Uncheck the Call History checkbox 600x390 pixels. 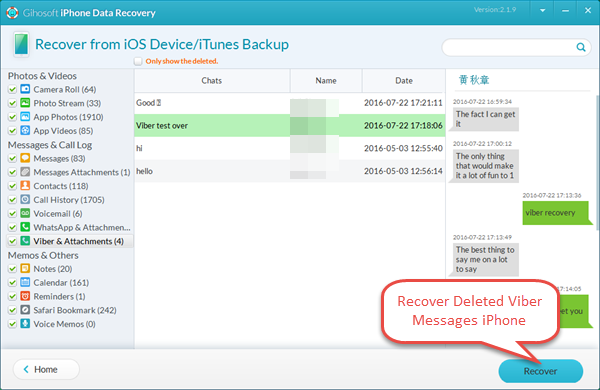[x=12, y=199]
